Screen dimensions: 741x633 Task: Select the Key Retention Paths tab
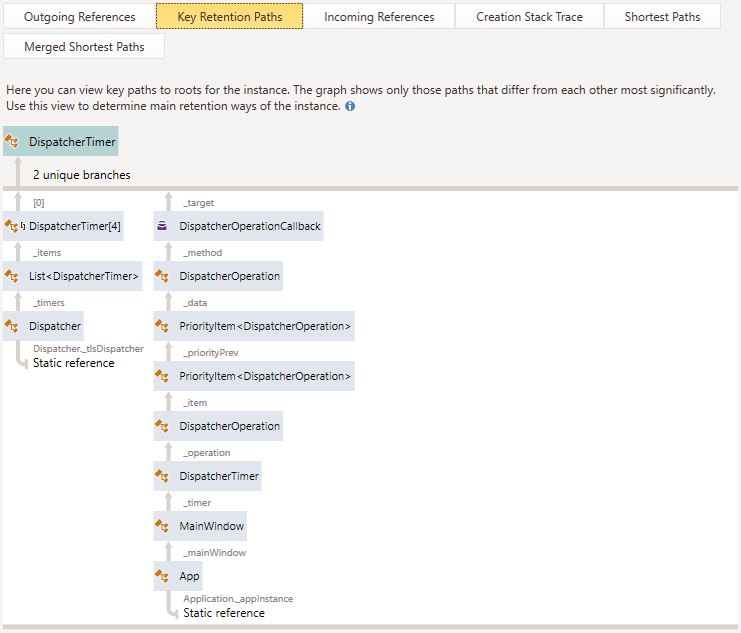tap(229, 17)
